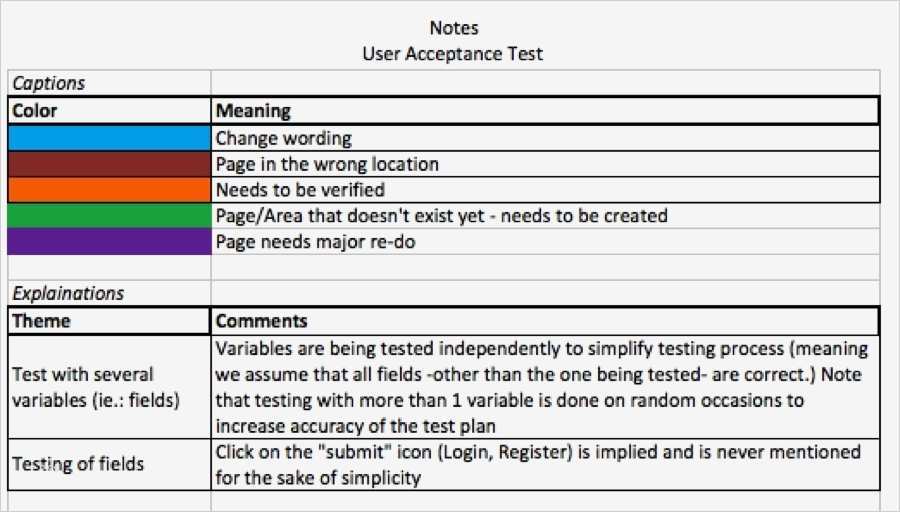The height and width of the screenshot is (512, 900).
Task: Select the "Notes" title text
Action: 452,28
